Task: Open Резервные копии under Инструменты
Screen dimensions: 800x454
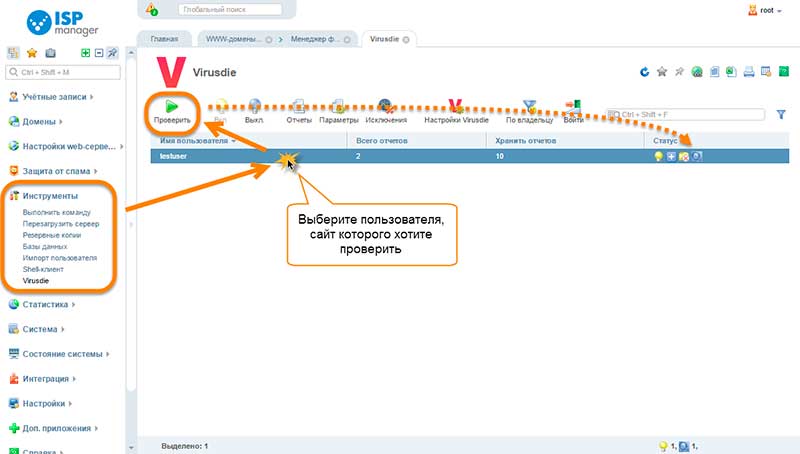Action: [x=52, y=235]
